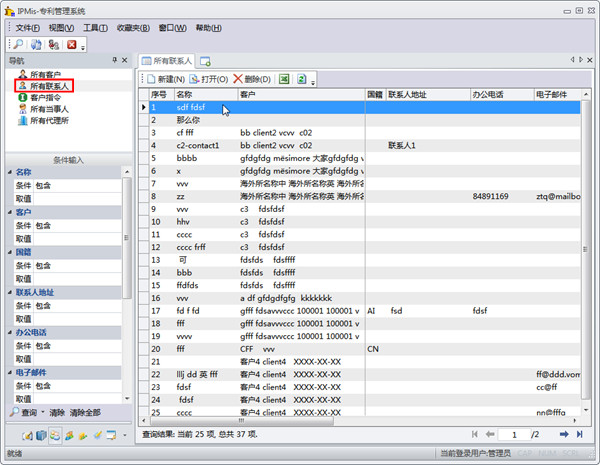Open the new tab icon beside 所有联系人 tab
This screenshot has height=465, width=600.
(x=205, y=61)
